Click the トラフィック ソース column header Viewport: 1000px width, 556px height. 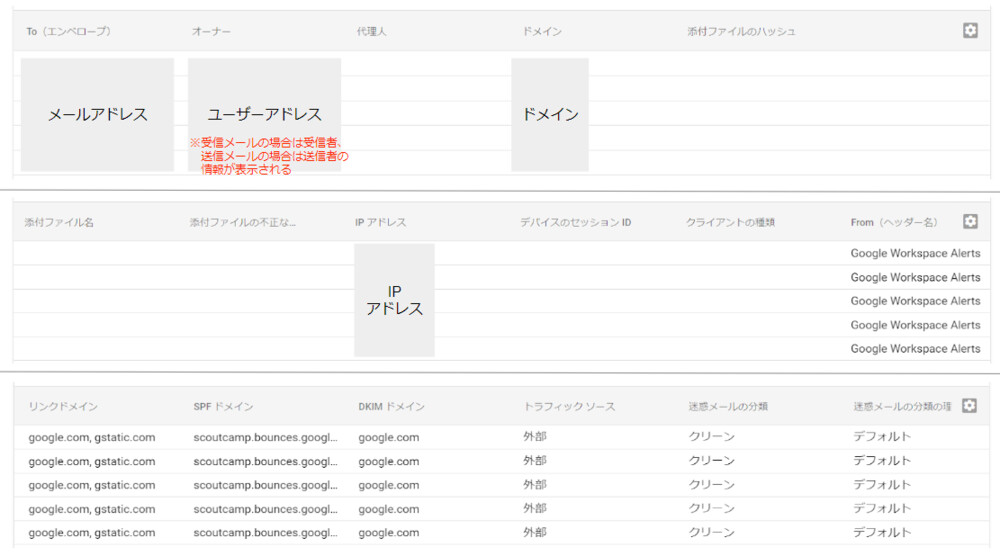coord(569,407)
